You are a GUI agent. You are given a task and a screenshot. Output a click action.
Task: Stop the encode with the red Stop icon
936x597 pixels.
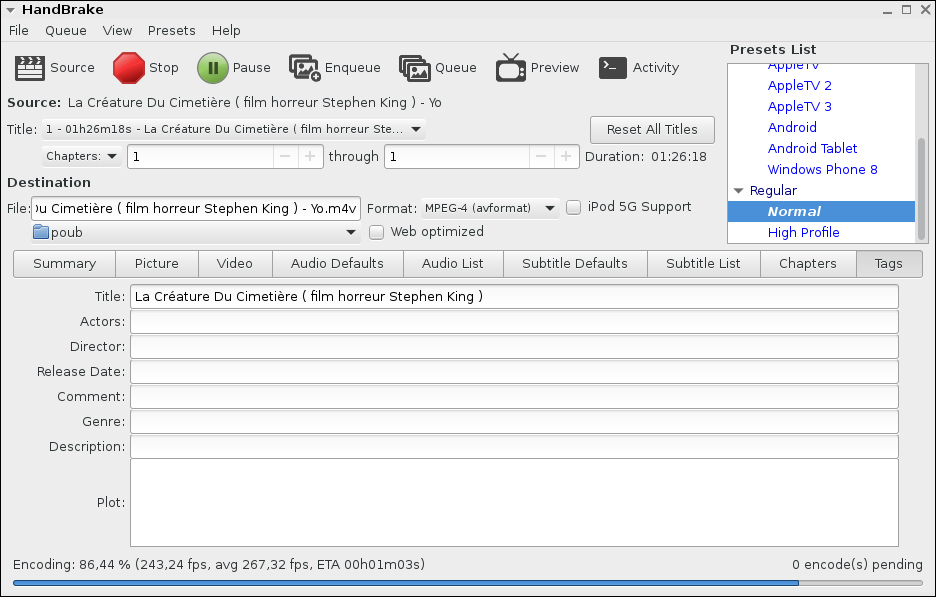128,67
